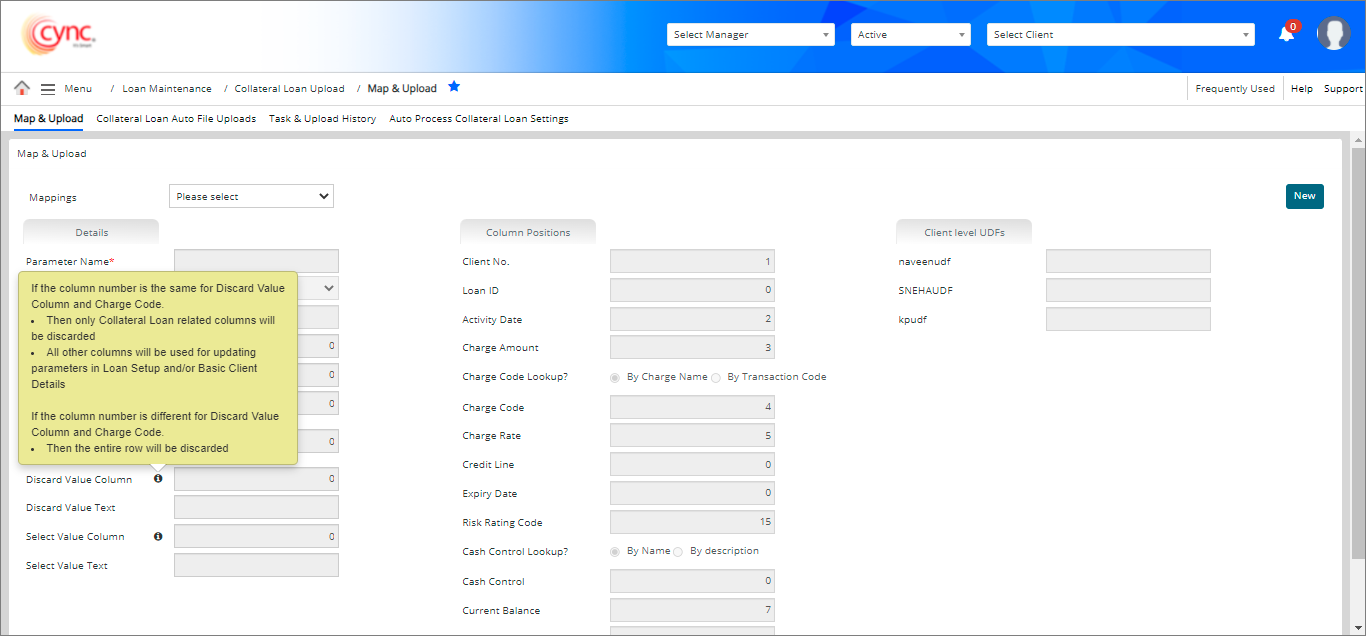Choose By description for Cash Control Lookup
The height and width of the screenshot is (636, 1366).
[x=678, y=552]
